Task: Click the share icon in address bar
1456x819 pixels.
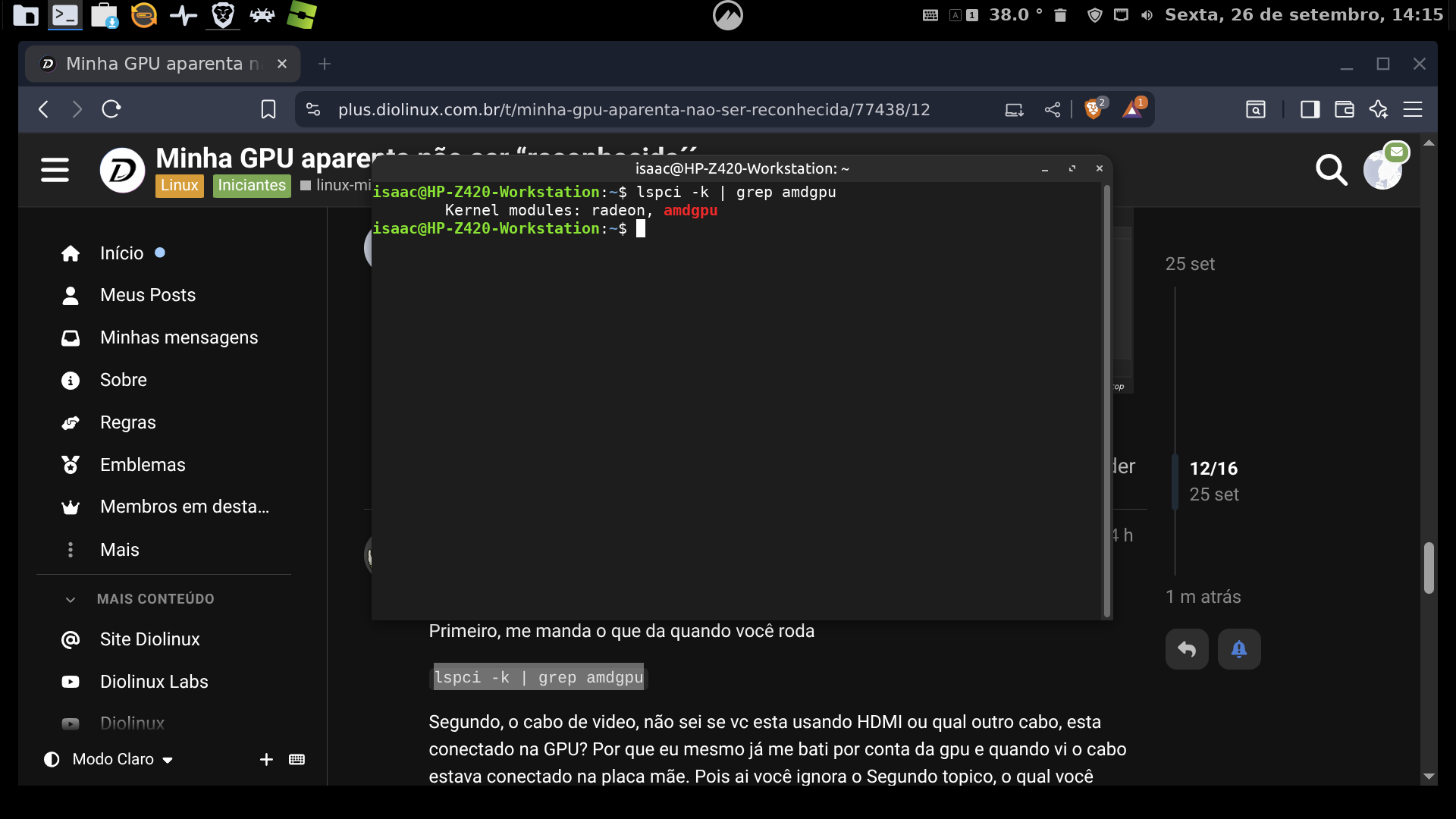Action: point(1052,110)
